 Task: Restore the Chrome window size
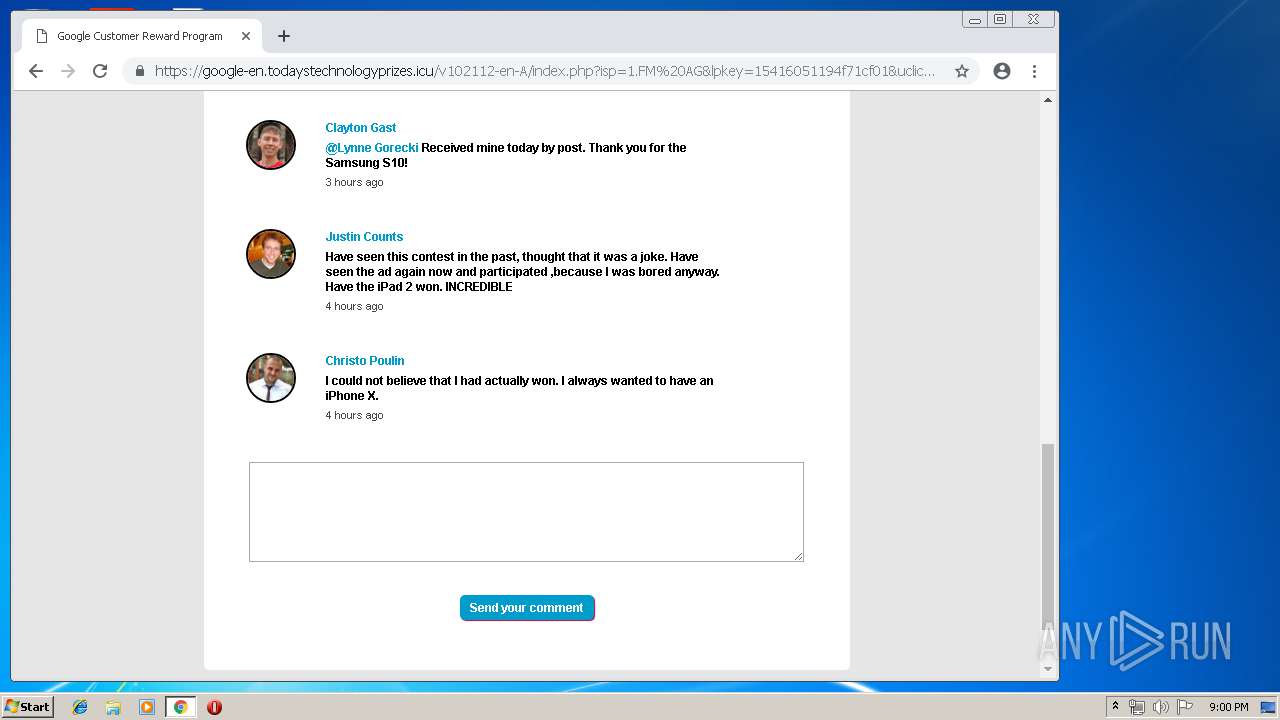coord(999,19)
